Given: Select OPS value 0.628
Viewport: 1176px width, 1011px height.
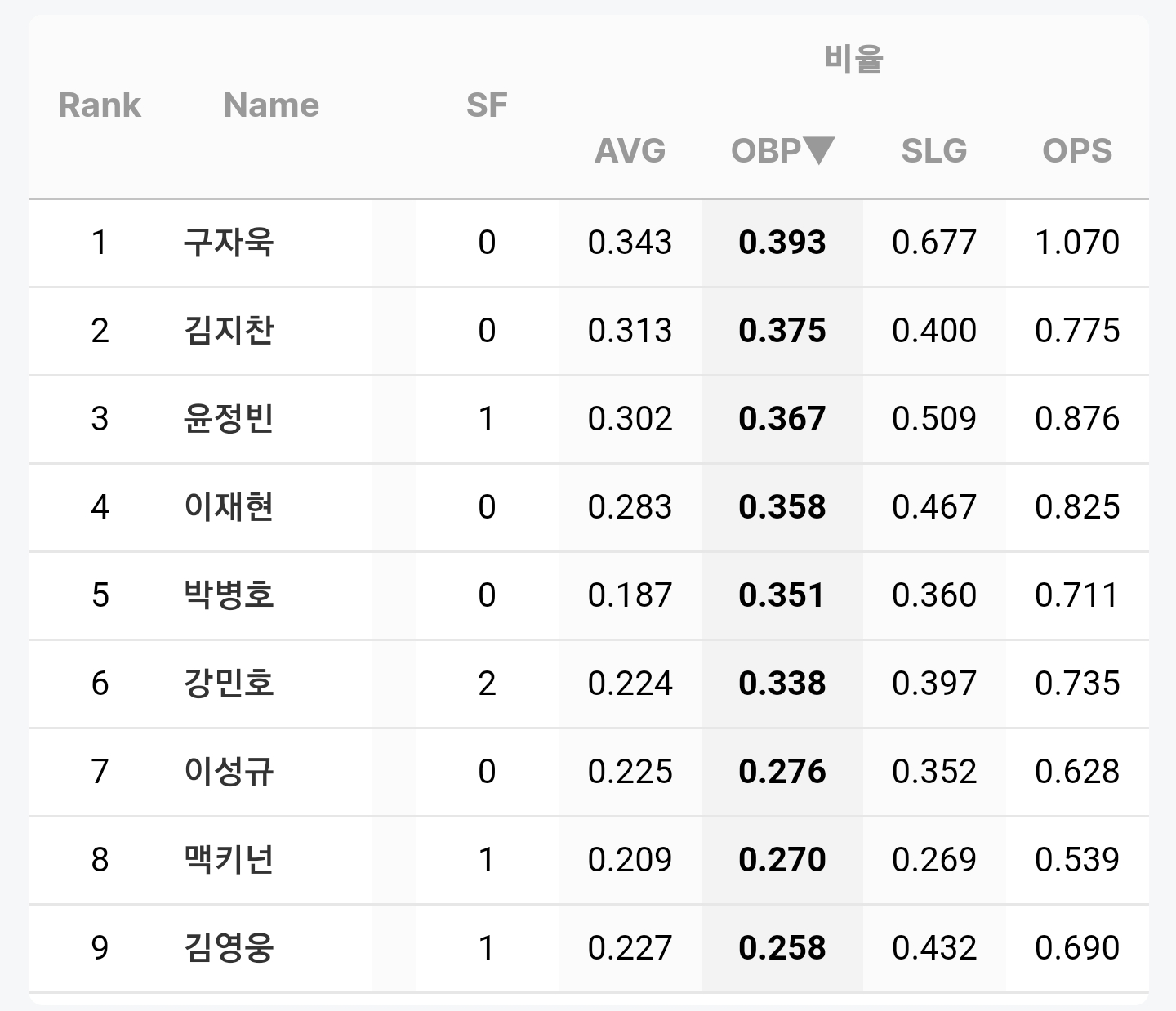Looking at the screenshot, I should [x=1077, y=772].
